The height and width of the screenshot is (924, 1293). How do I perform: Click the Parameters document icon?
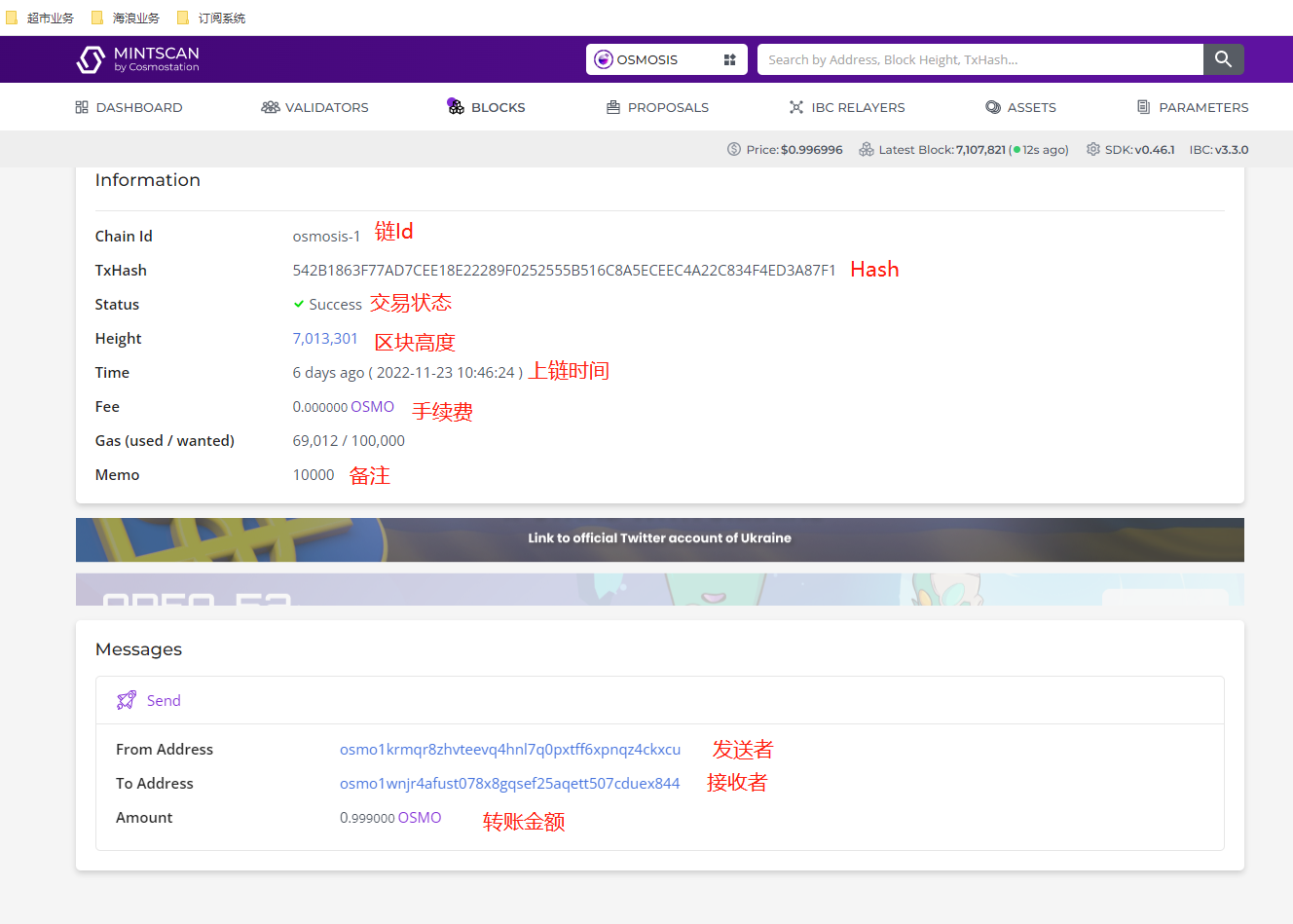1143,107
